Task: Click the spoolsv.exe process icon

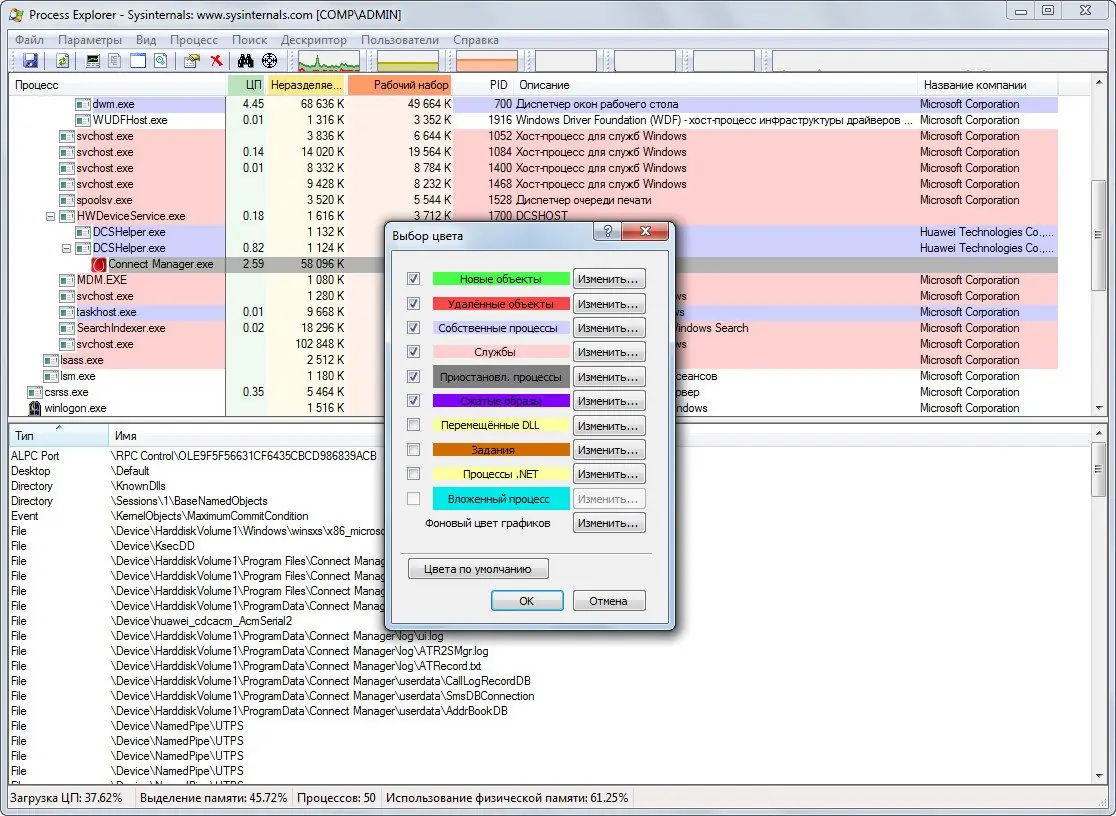Action: pos(67,200)
